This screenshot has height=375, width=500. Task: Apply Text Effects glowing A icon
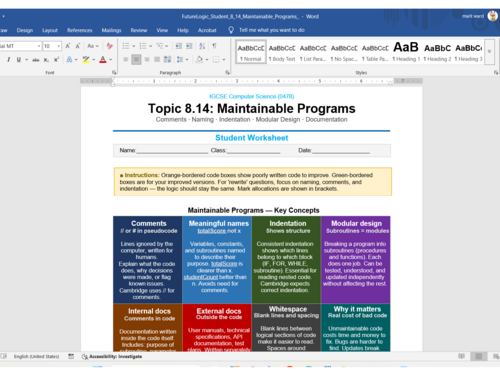(69, 60)
